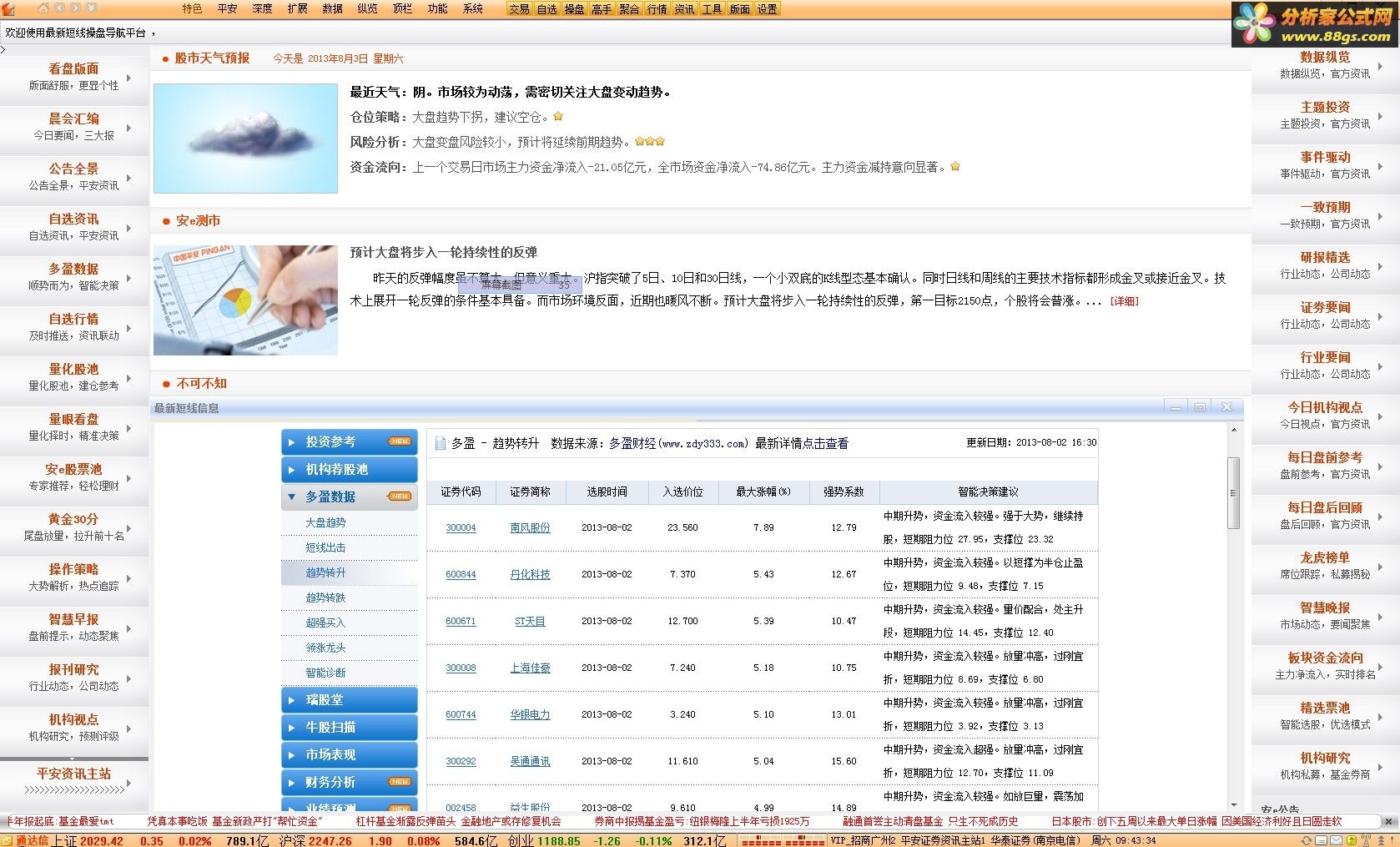
Task: Expand the 瑞股堂 section
Action: tap(349, 699)
